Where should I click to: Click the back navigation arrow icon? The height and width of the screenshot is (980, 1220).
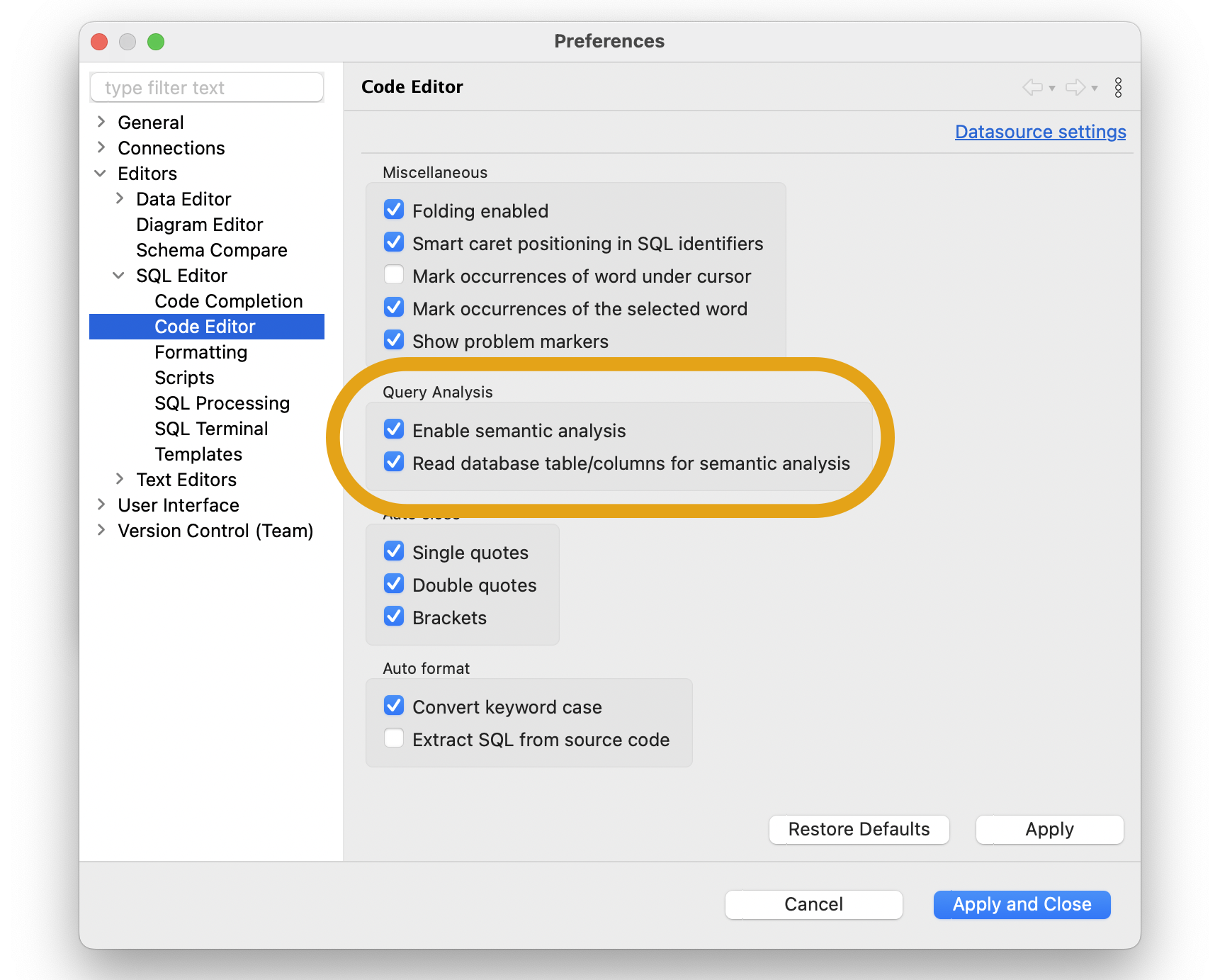pyautogui.click(x=1032, y=87)
